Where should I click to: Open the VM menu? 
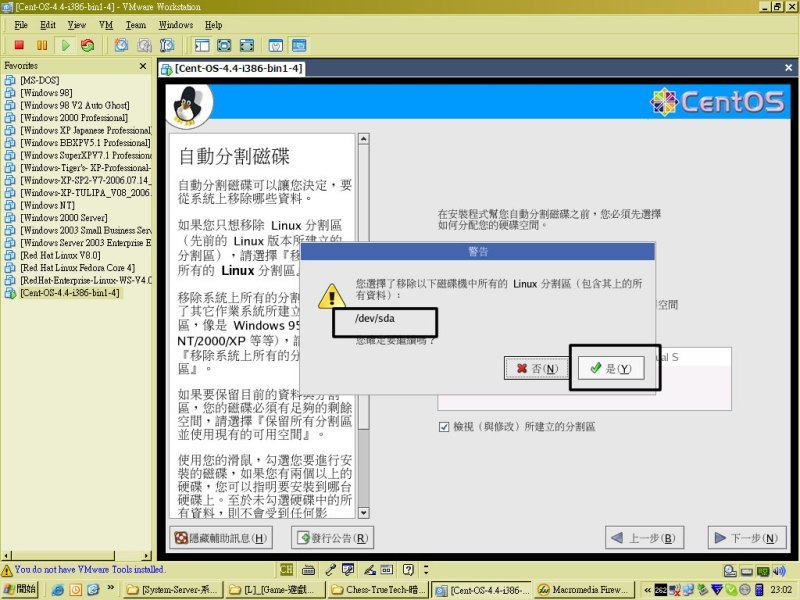(x=106, y=25)
